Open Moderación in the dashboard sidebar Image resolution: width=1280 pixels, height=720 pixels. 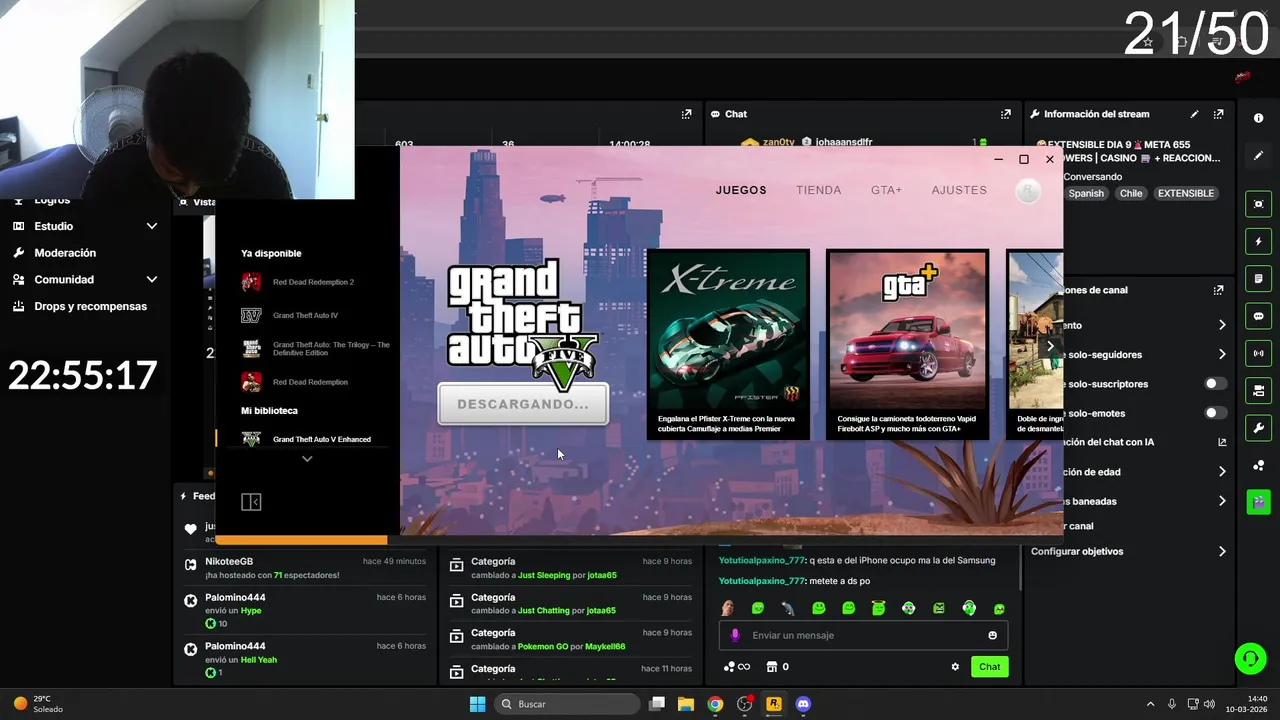tap(65, 253)
